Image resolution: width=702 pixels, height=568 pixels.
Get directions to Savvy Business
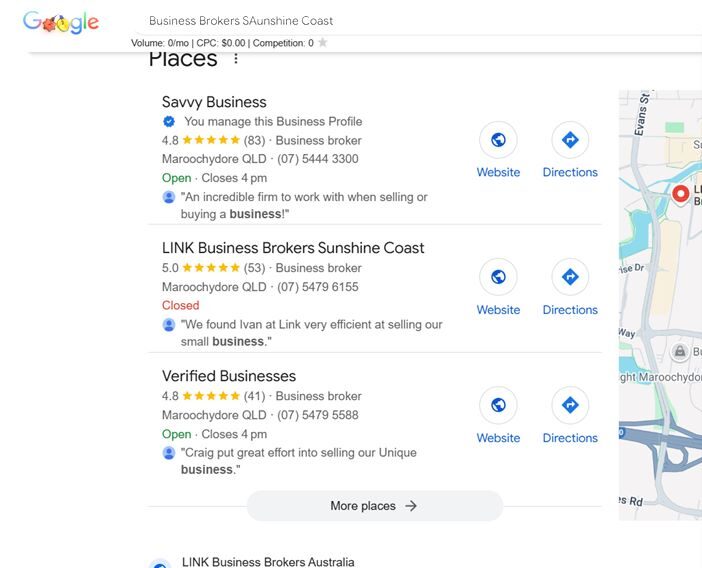click(570, 140)
